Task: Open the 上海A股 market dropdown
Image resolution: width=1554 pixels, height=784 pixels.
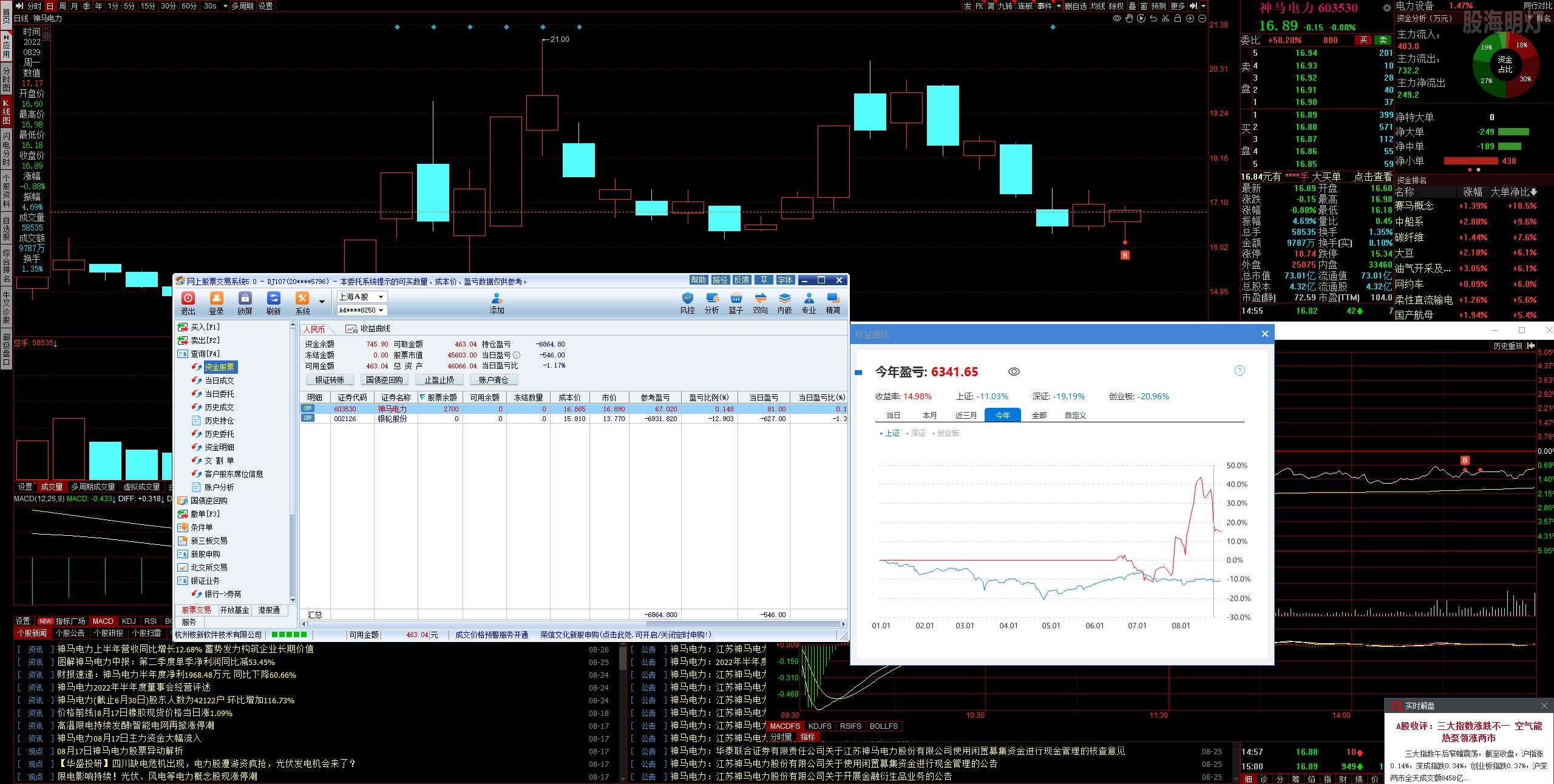Action: (362, 297)
